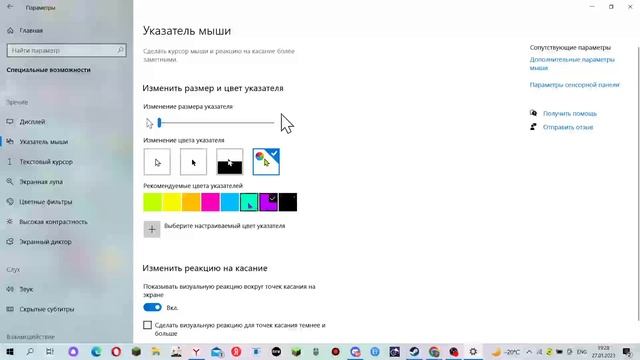The height and width of the screenshot is (360, 640).
Task: Click the Отправить отзыв link
Action: pyautogui.click(x=568, y=127)
